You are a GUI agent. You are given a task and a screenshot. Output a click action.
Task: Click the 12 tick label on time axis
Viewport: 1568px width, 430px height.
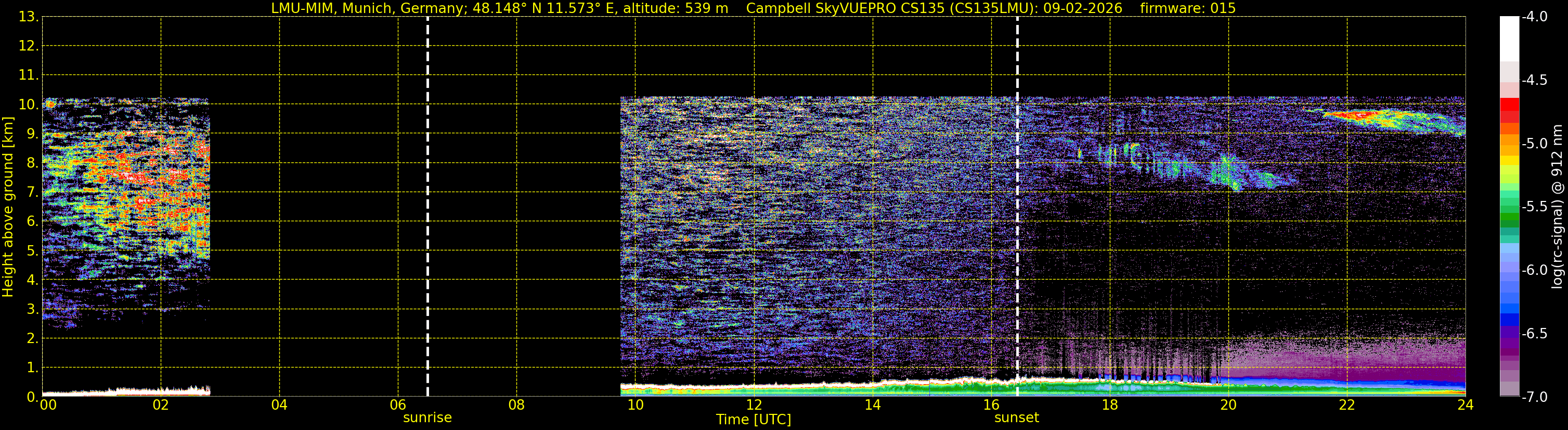pos(754,405)
